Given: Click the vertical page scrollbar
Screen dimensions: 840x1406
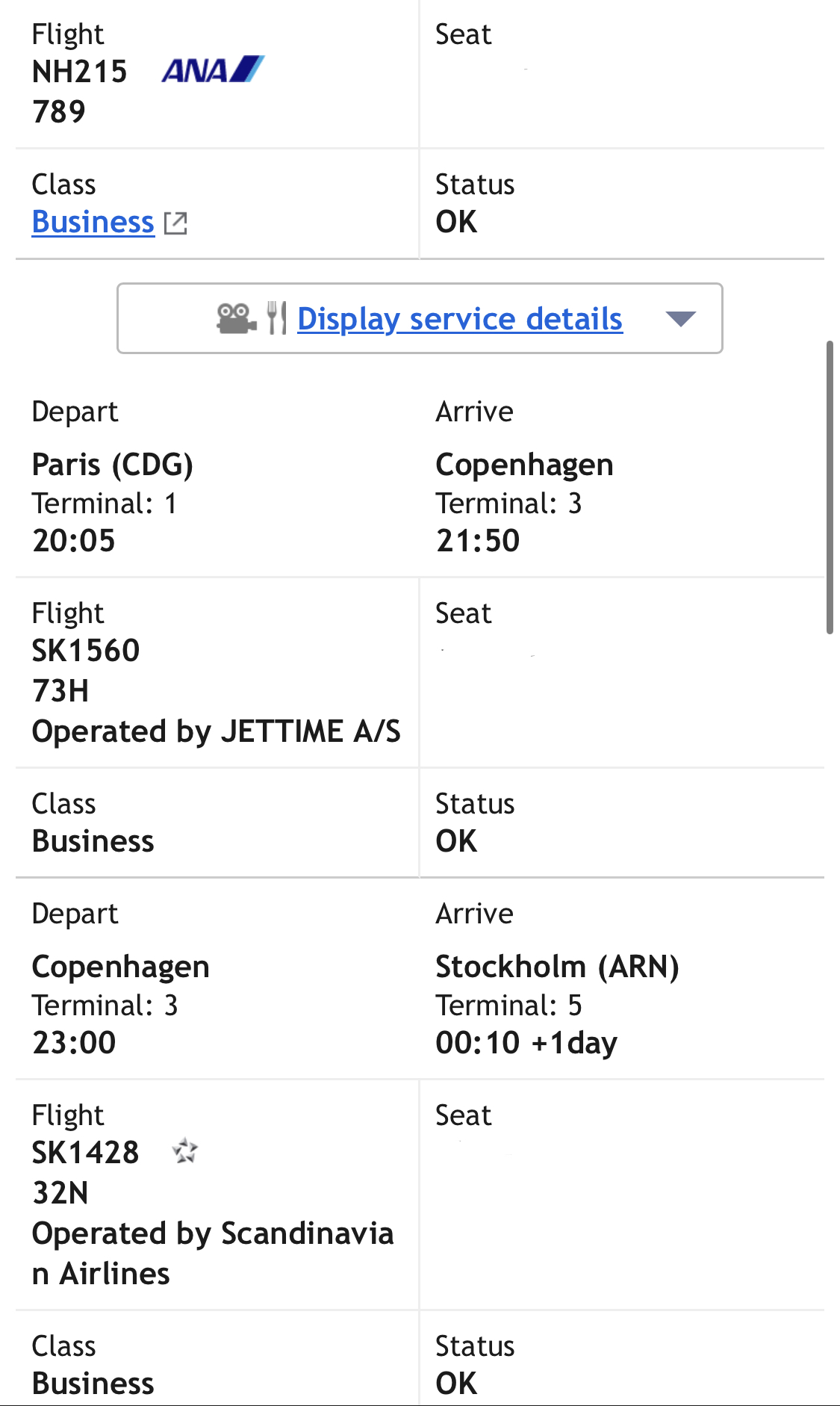Looking at the screenshot, I should click(829, 487).
